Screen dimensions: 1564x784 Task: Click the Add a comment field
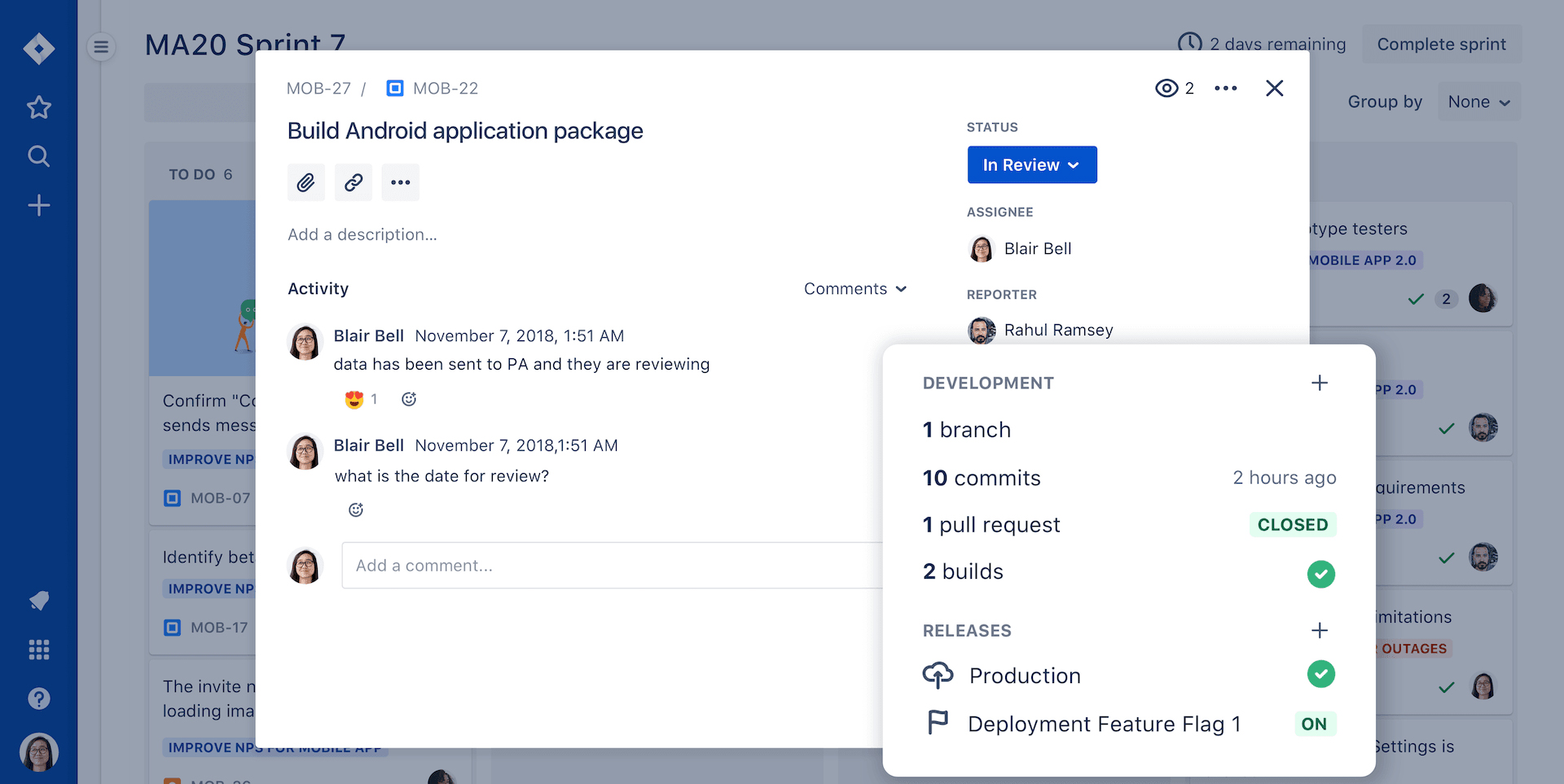click(x=613, y=565)
